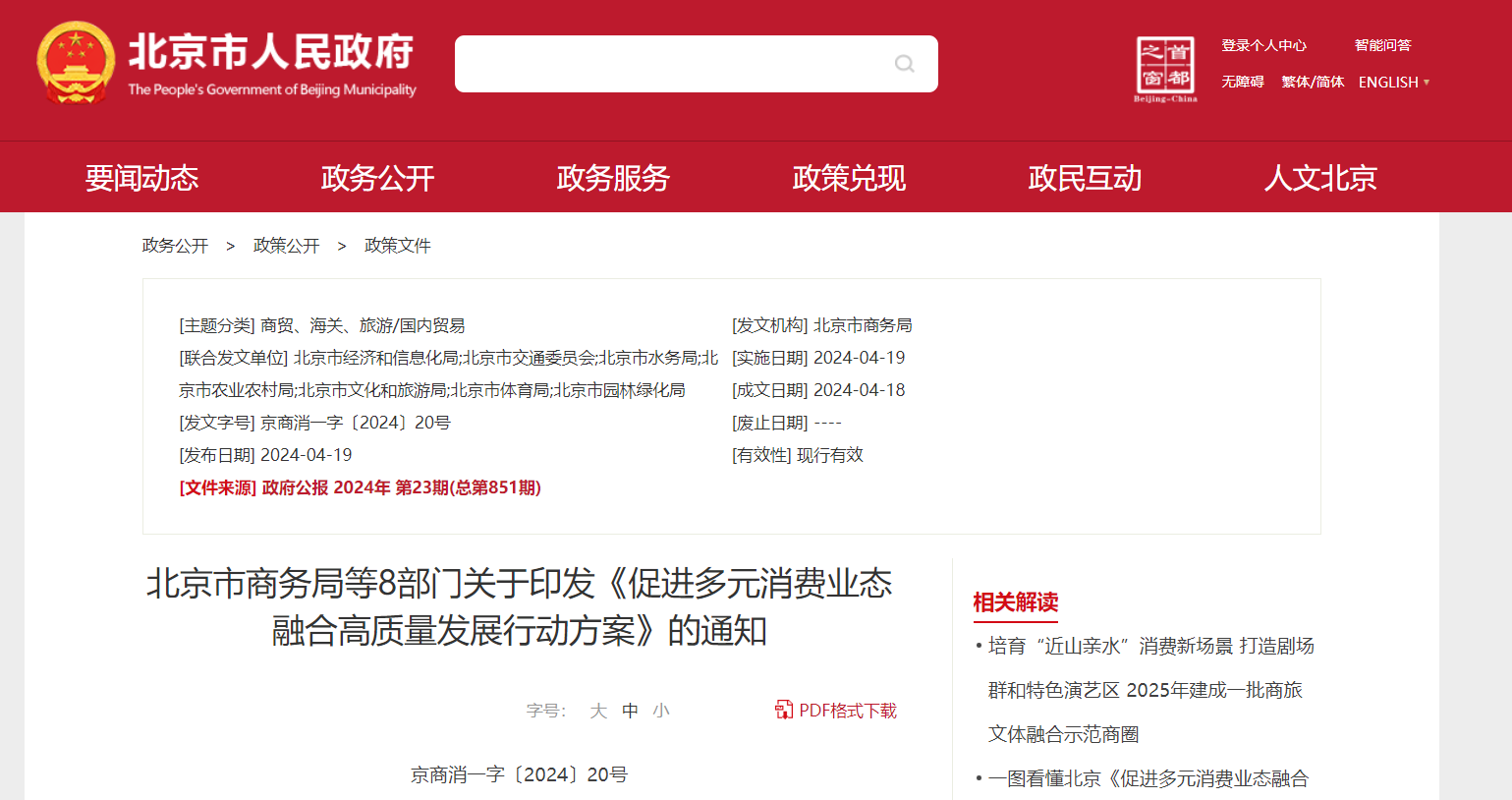
Task: Expand the ENGLISH language dropdown
Action: tap(1393, 83)
